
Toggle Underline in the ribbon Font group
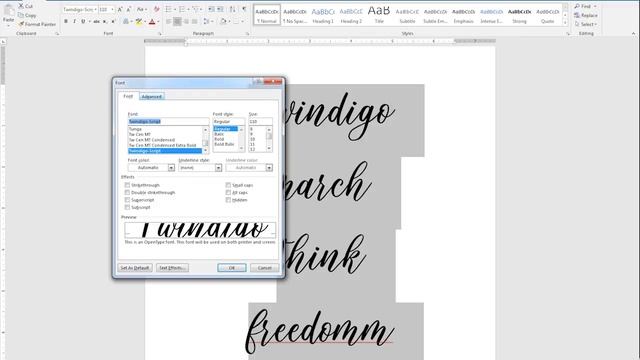tap(83, 21)
